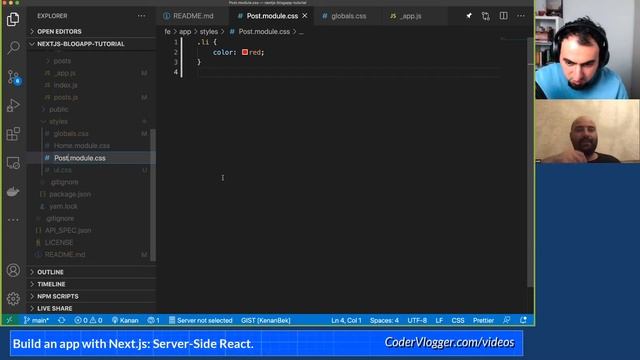Expand the NPM Scripts section
The width and height of the screenshot is (640, 360).
pos(92,296)
